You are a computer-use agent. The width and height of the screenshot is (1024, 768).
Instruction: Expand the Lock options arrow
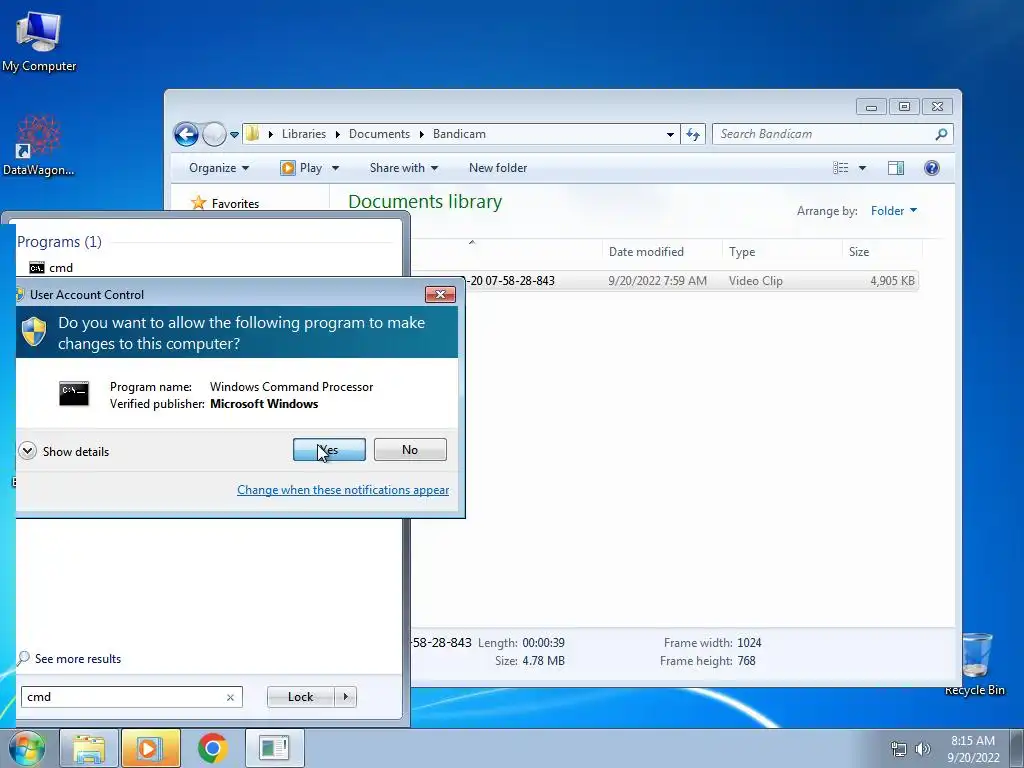[x=345, y=697]
